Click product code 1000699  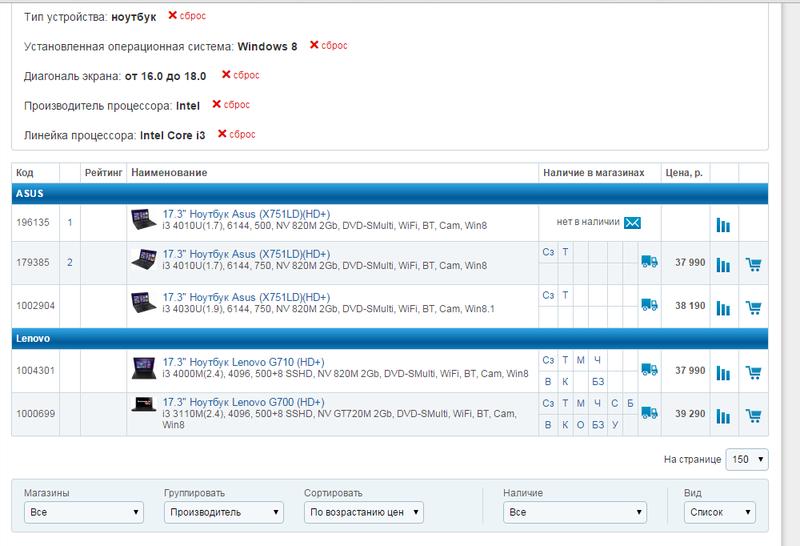(35, 414)
